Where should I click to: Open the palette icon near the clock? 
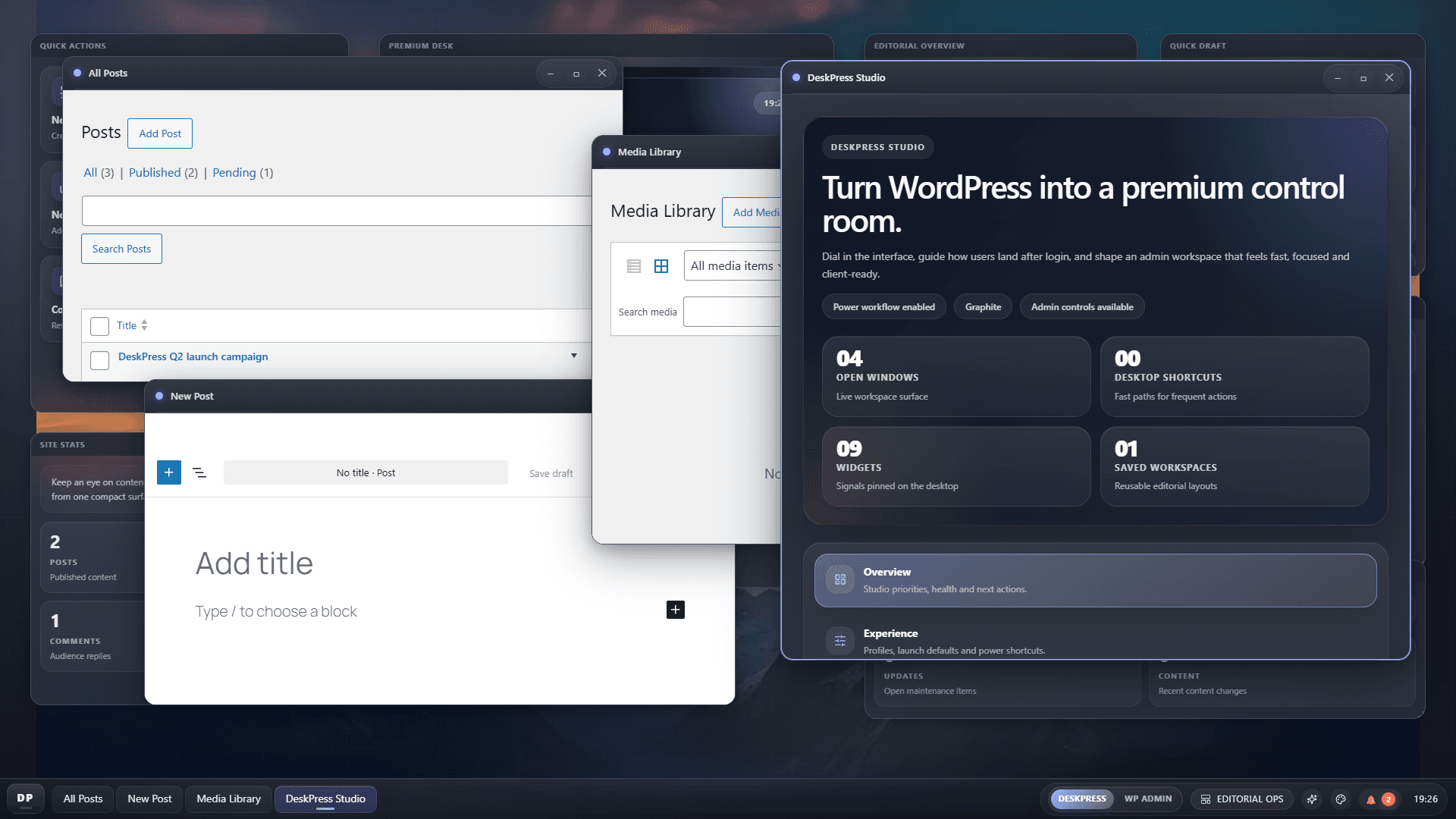point(1340,799)
